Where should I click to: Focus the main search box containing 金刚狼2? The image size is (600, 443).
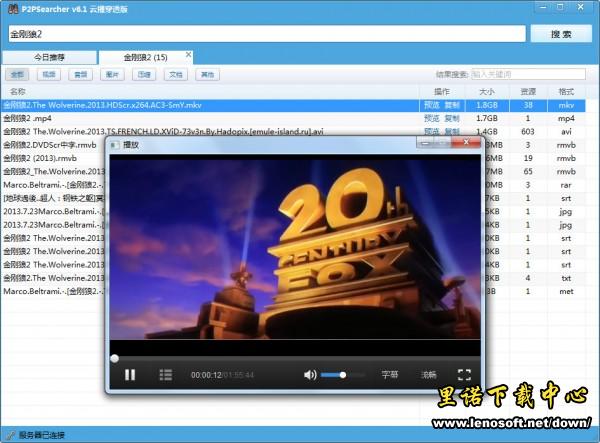(267, 34)
